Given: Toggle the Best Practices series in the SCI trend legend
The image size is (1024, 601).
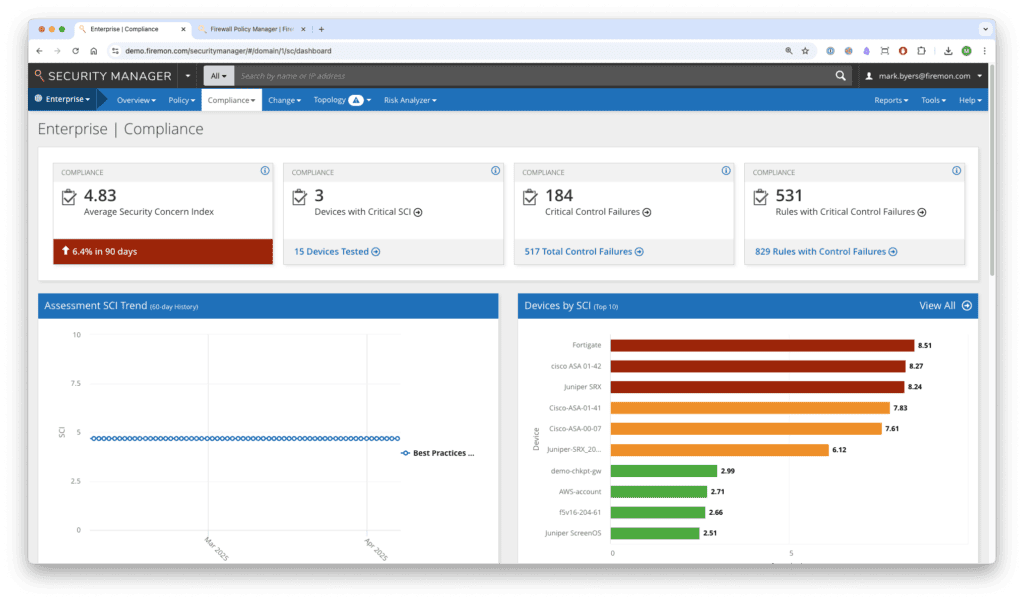Looking at the screenshot, I should [438, 452].
